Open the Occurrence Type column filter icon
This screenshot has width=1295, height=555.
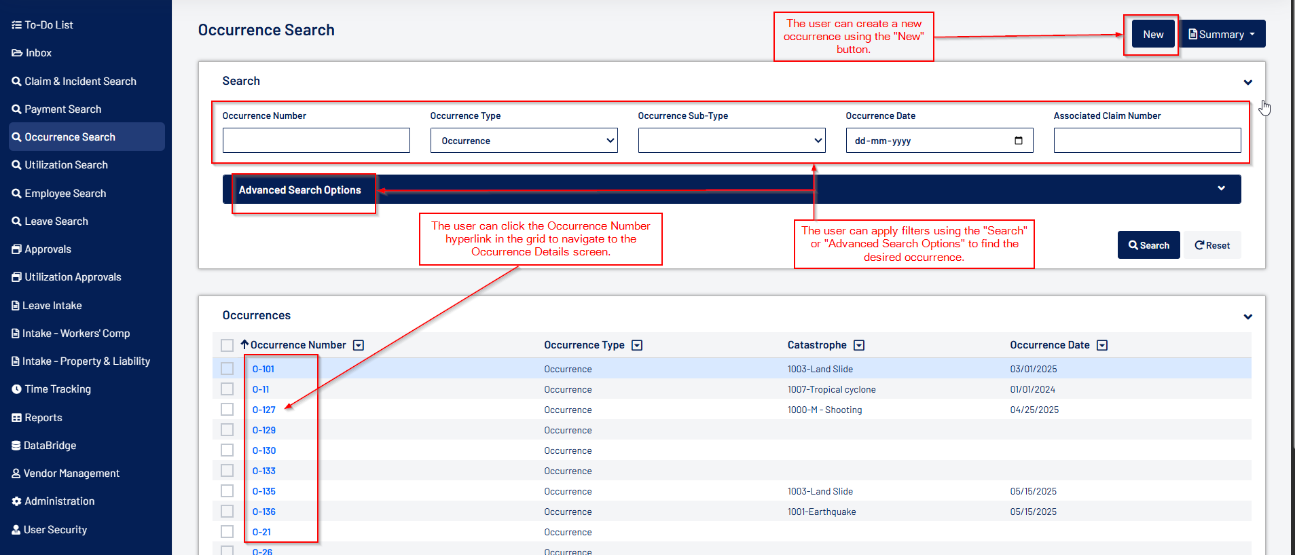pyautogui.click(x=637, y=345)
